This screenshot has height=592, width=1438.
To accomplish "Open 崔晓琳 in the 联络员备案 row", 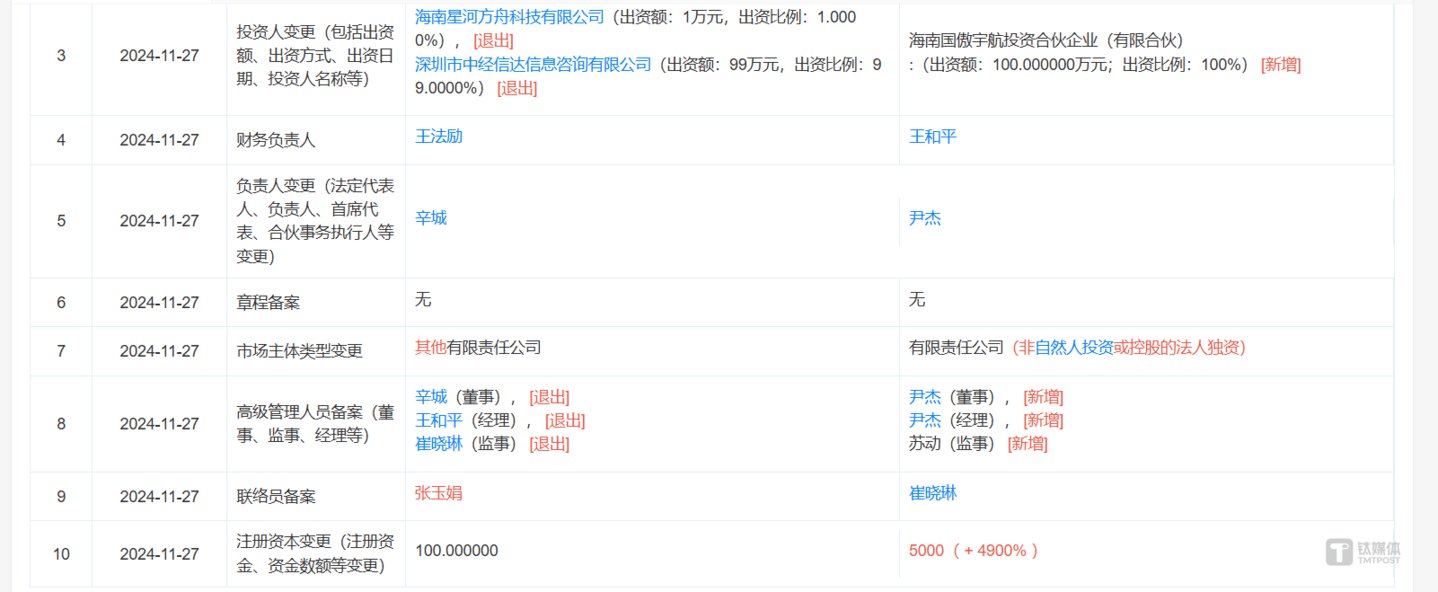I will pyautogui.click(x=932, y=493).
